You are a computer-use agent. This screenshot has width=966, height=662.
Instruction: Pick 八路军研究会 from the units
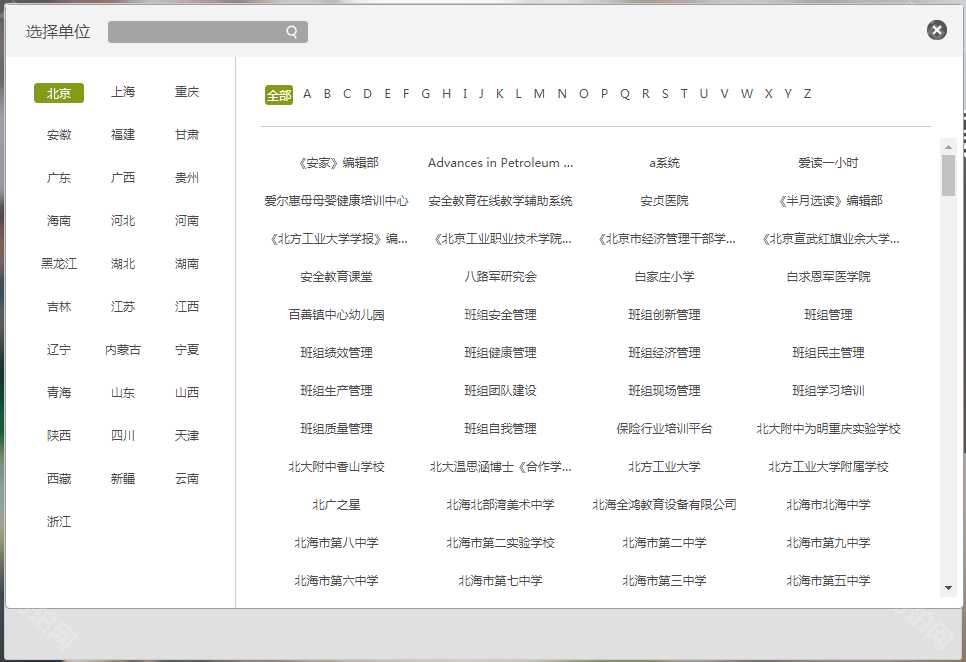point(500,277)
